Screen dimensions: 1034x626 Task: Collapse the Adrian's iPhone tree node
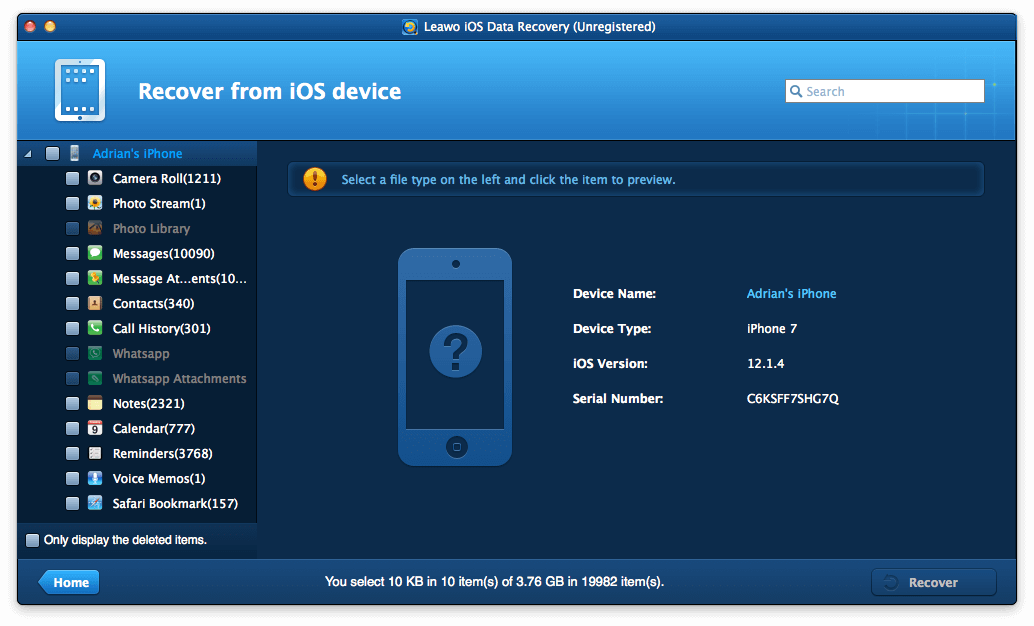28,154
